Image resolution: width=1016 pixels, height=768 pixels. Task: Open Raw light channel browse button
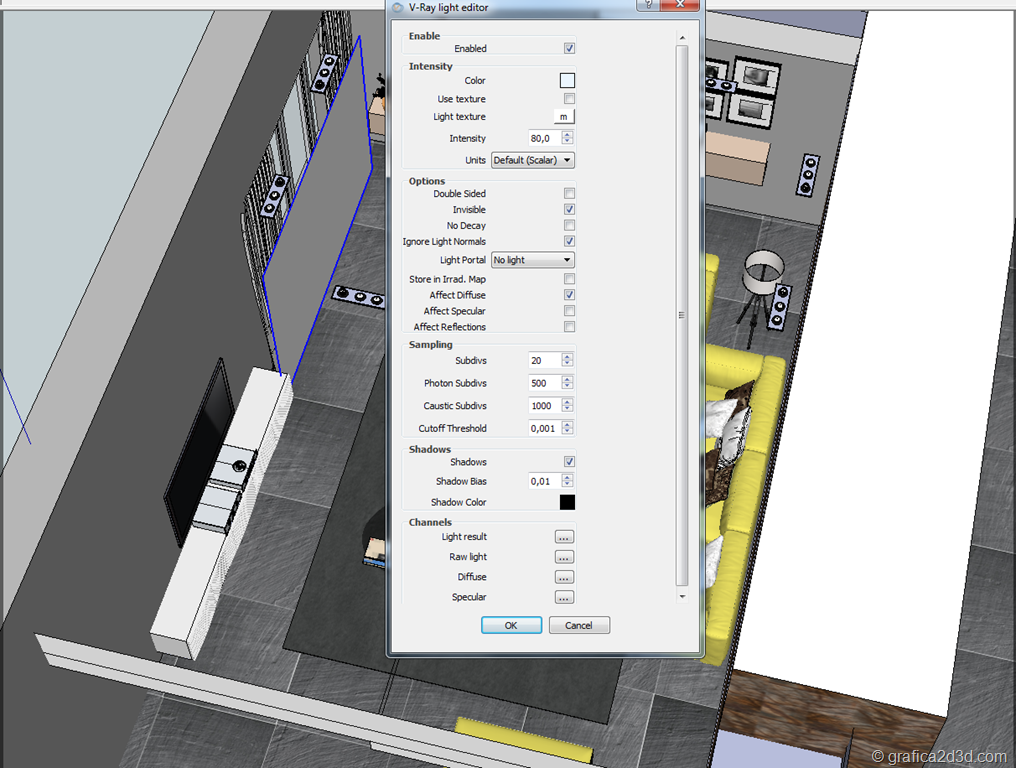pyautogui.click(x=564, y=557)
